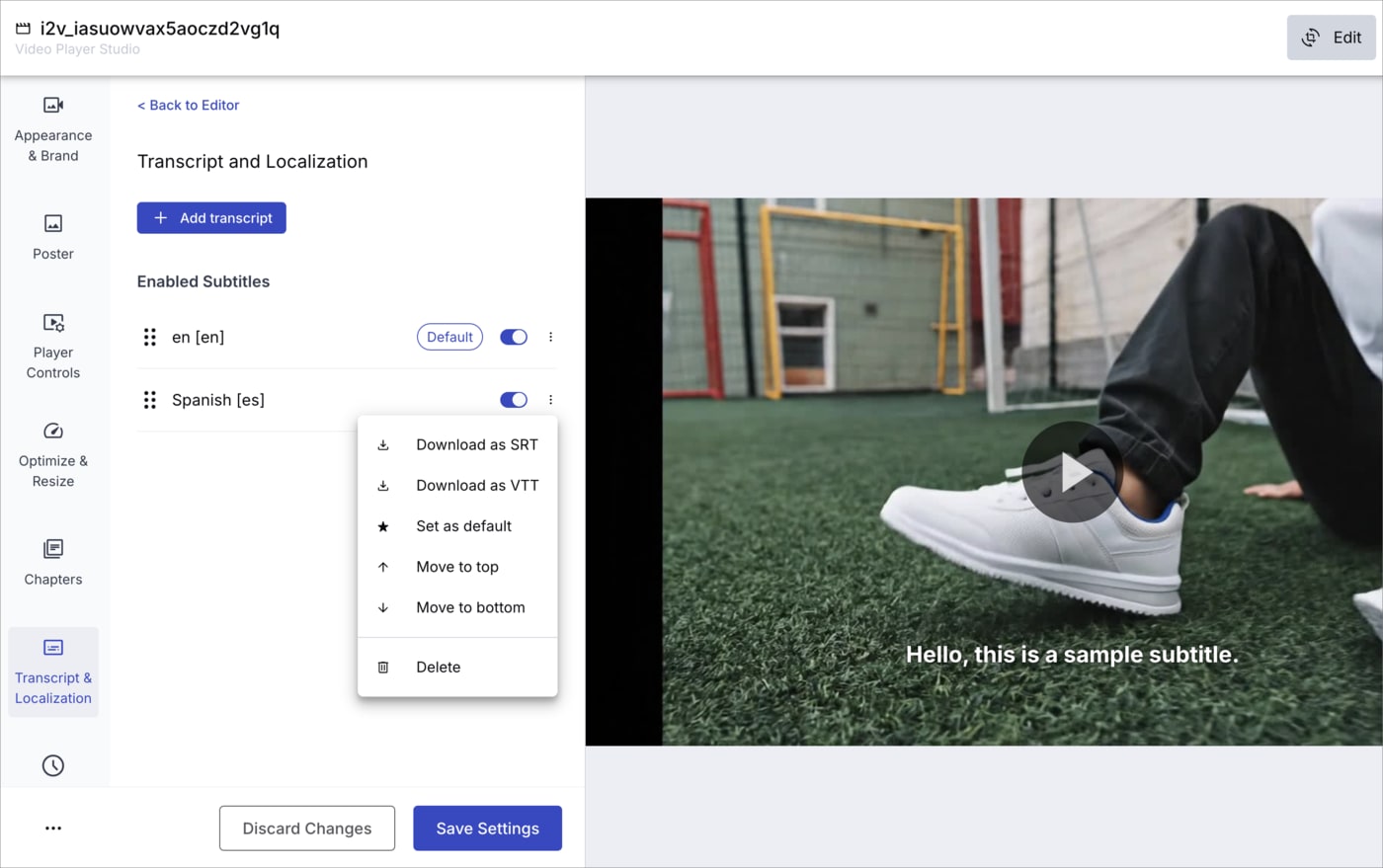1383x868 pixels.
Task: Open the Appearance & Brand panel
Action: pyautogui.click(x=52, y=128)
